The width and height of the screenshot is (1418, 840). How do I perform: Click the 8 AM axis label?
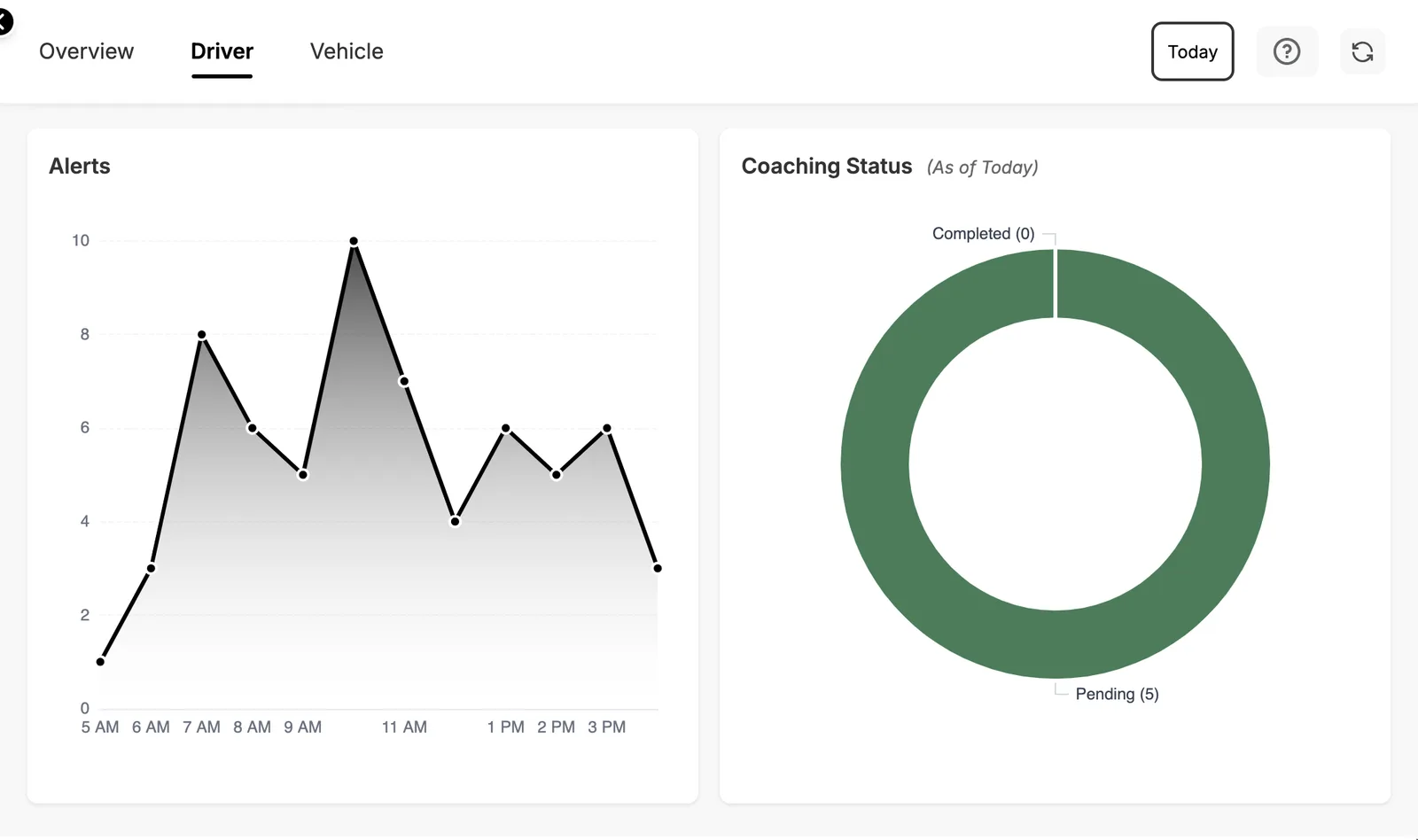(x=253, y=727)
